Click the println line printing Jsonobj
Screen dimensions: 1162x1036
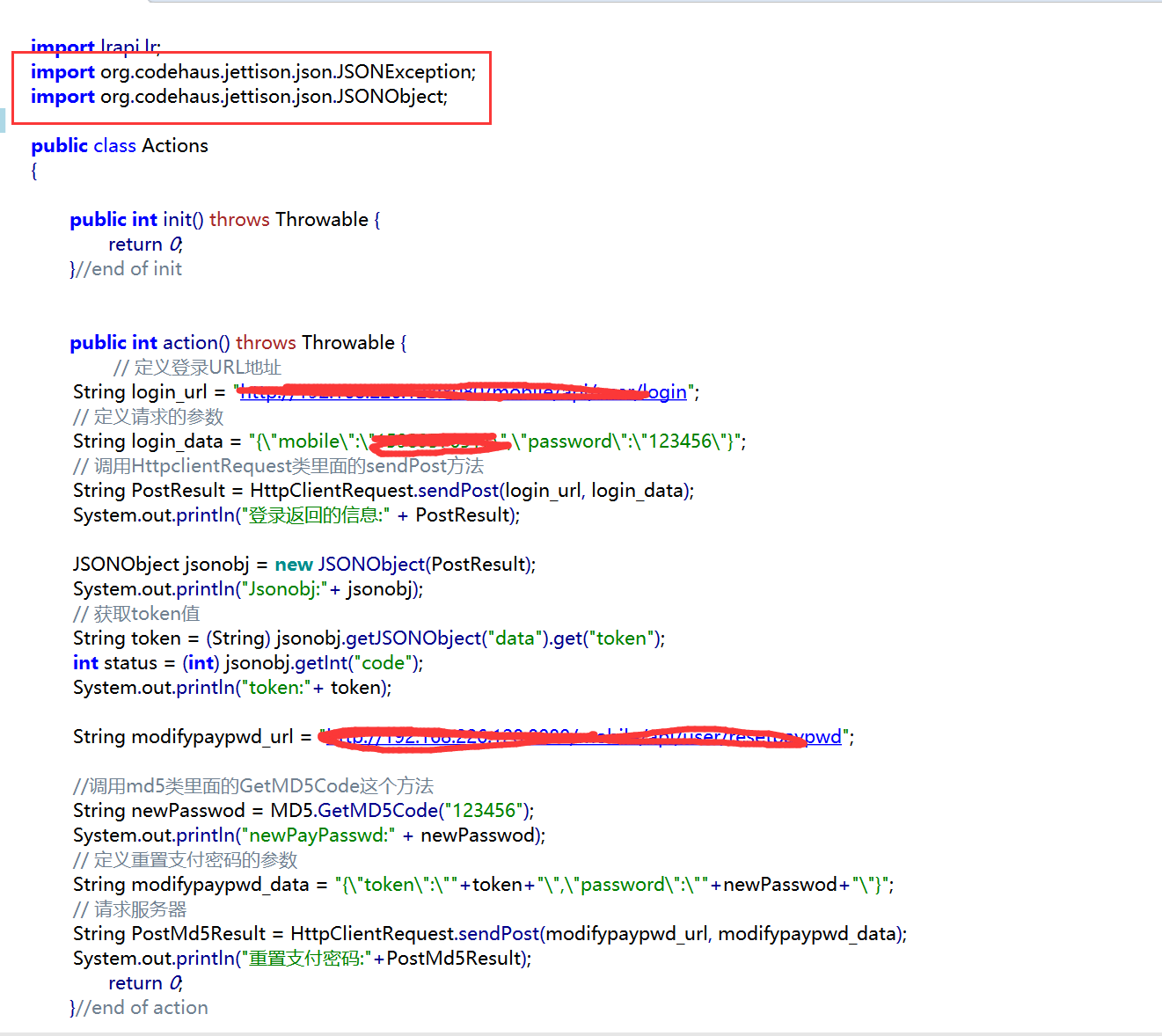point(247,589)
